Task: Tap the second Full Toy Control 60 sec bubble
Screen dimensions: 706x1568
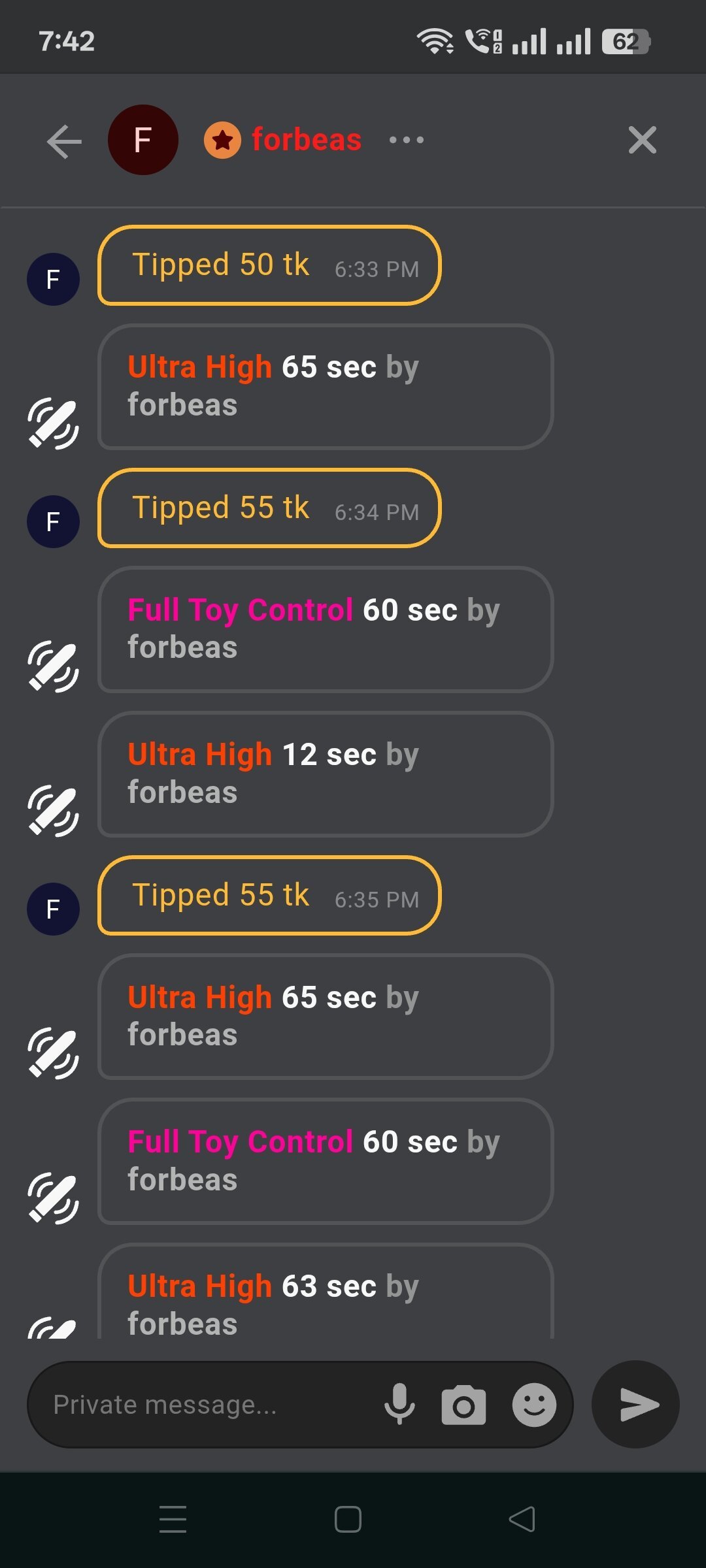Action: (325, 1161)
